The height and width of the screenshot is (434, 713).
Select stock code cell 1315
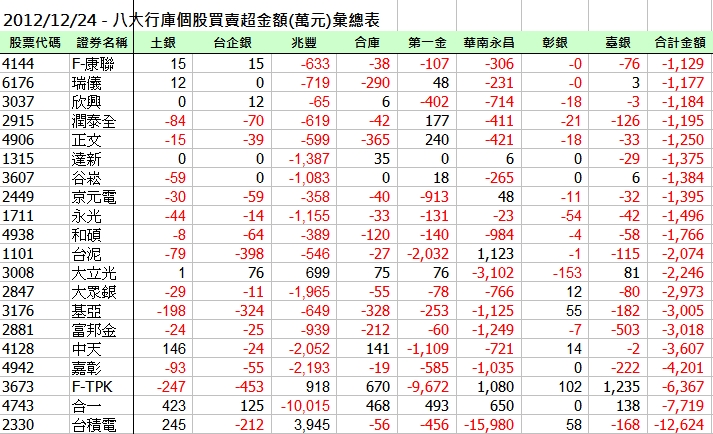[18, 159]
